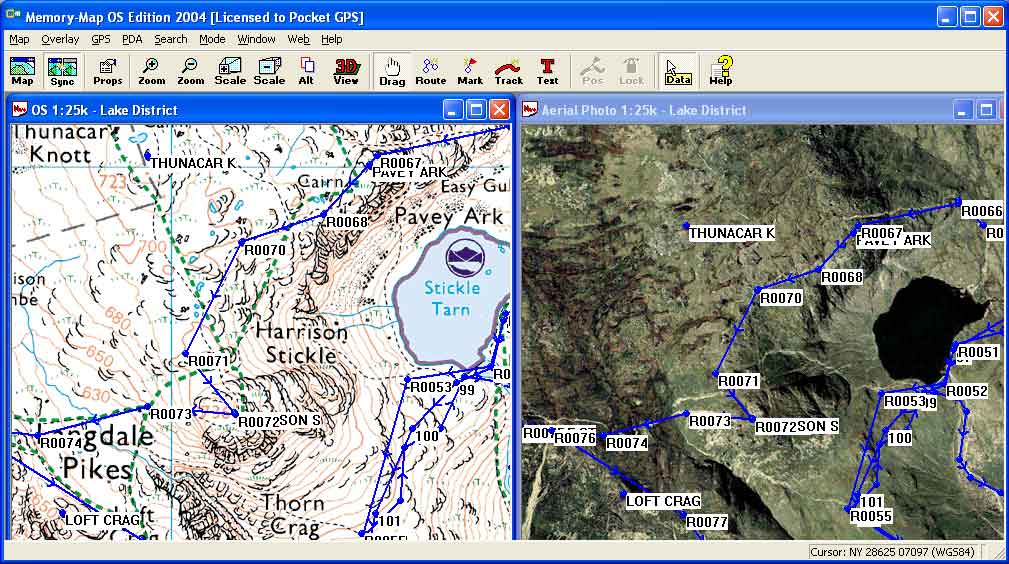Open the Help menu in menu bar
Image resolution: width=1009 pixels, height=564 pixels.
click(x=331, y=39)
